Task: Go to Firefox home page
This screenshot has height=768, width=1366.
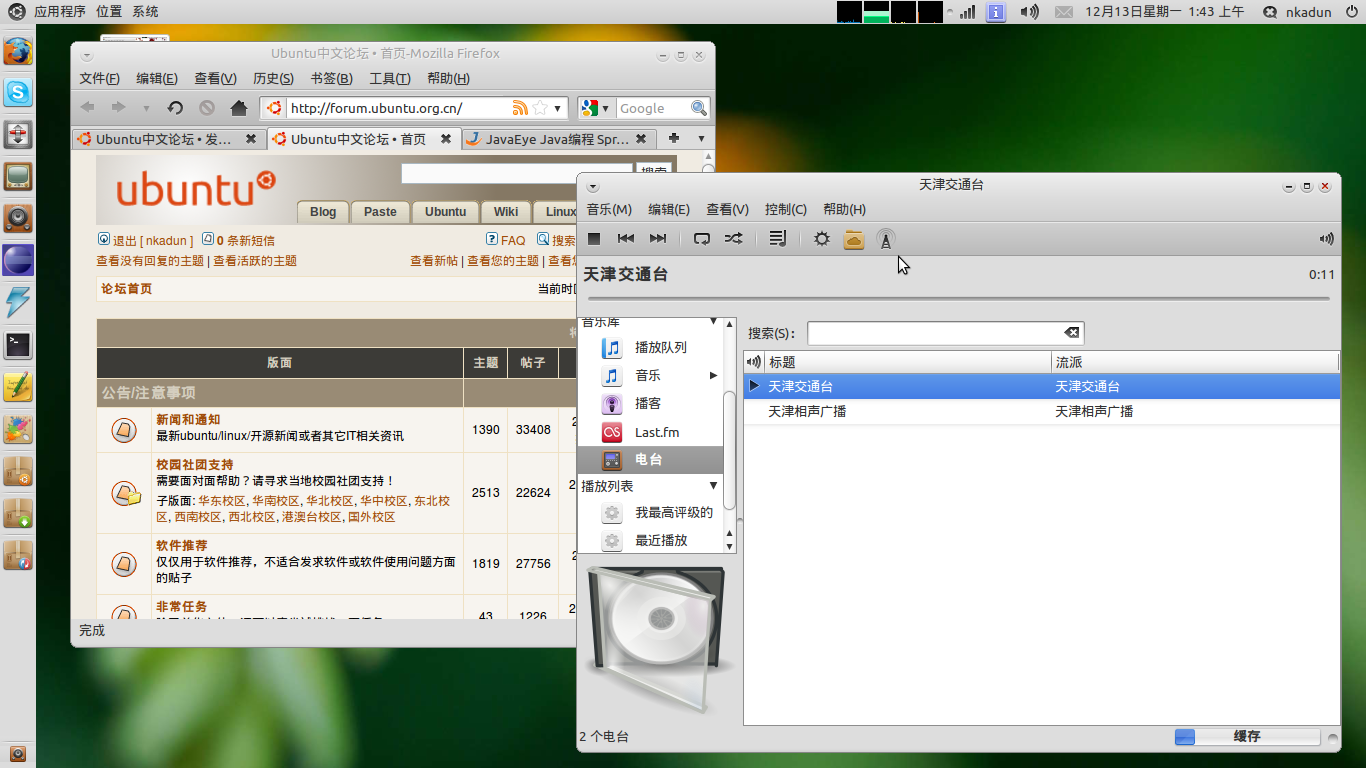Action: pos(239,108)
